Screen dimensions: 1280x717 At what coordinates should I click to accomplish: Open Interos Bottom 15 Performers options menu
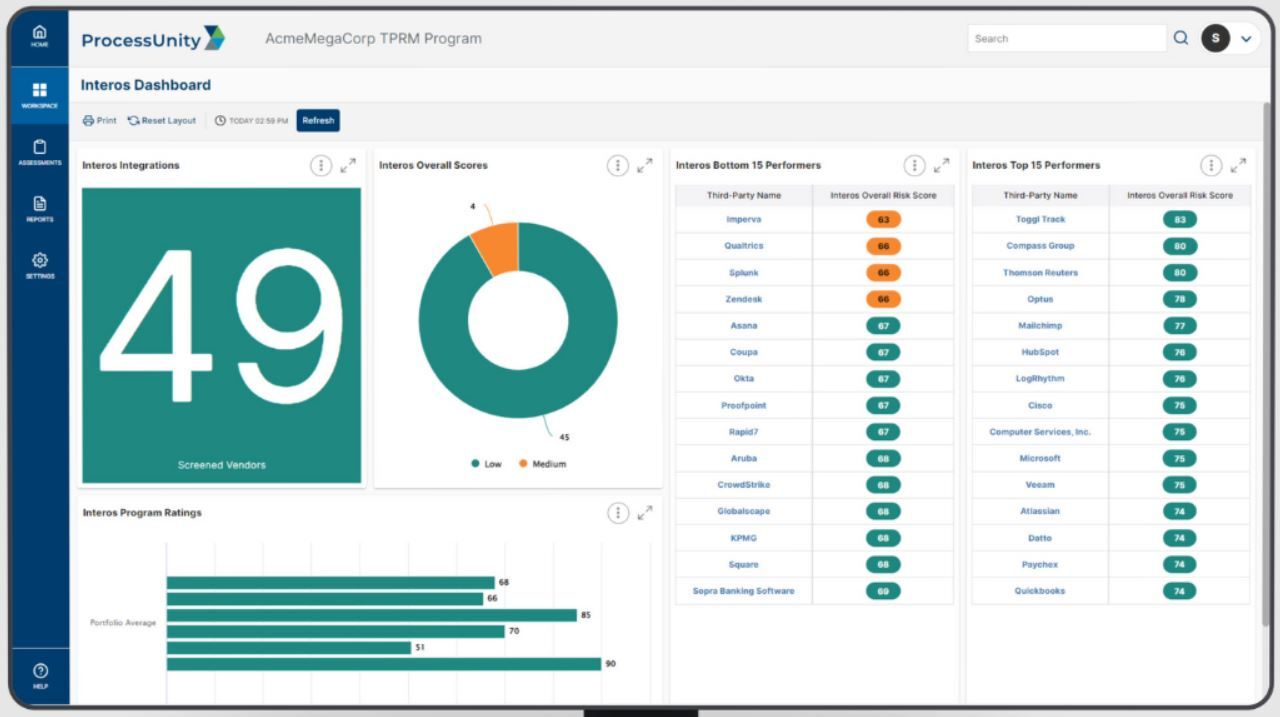[x=914, y=166]
